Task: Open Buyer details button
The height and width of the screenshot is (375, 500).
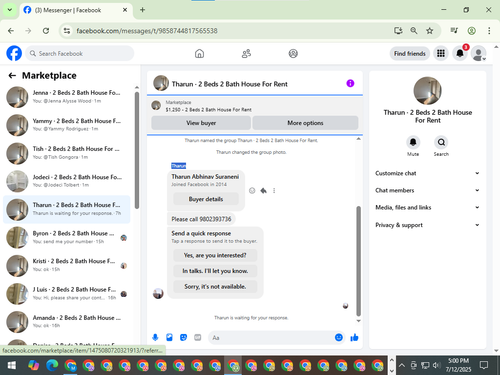Action: coord(206,199)
